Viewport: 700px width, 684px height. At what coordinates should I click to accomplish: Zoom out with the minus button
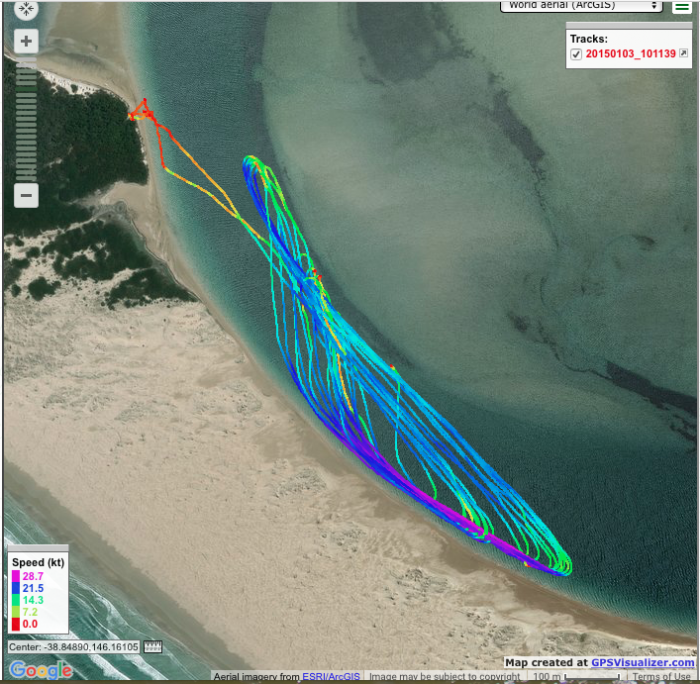[x=26, y=195]
